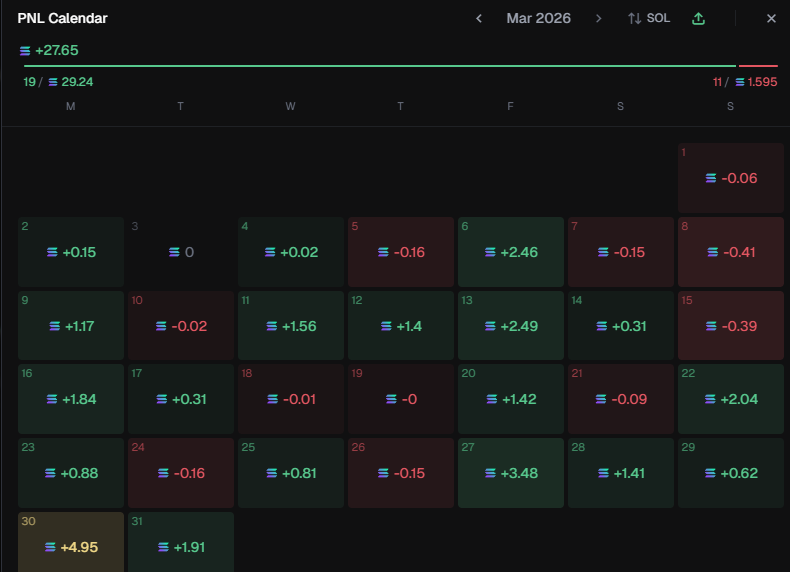790x572 pixels.
Task: Click the 11 / 1.595 losing days stat
Action: click(745, 82)
